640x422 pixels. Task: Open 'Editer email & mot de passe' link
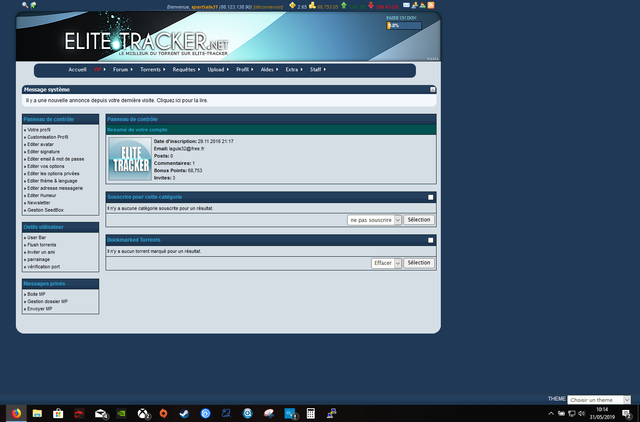point(56,159)
